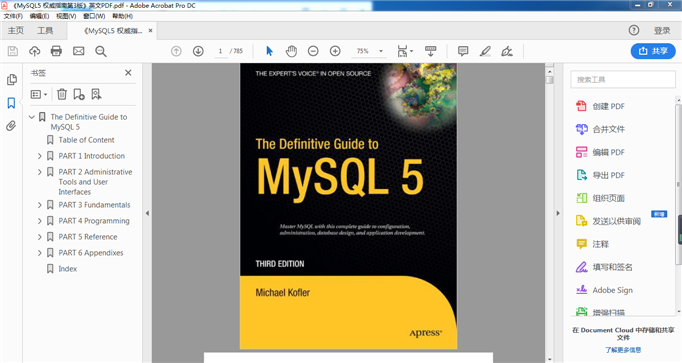Open help question mark icon

634,30
